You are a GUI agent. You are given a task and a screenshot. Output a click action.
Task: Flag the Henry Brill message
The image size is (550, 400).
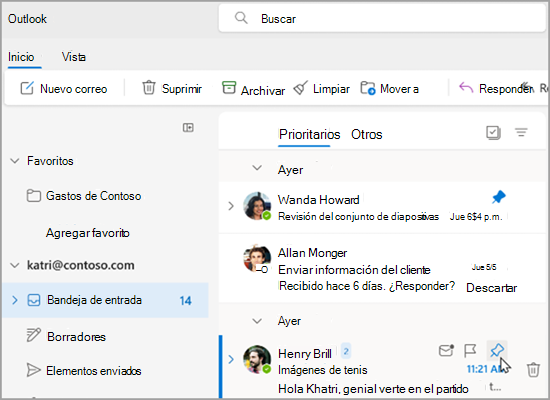pos(470,350)
